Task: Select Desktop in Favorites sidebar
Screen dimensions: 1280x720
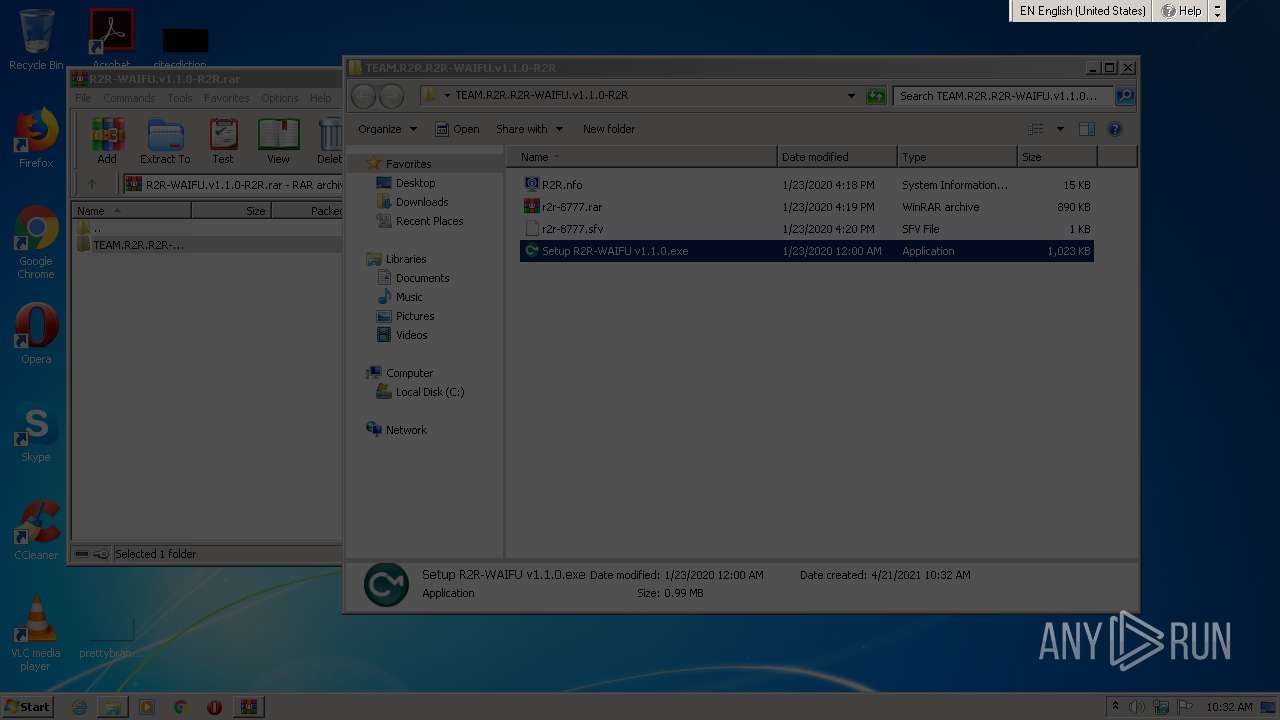Action: click(x=415, y=183)
